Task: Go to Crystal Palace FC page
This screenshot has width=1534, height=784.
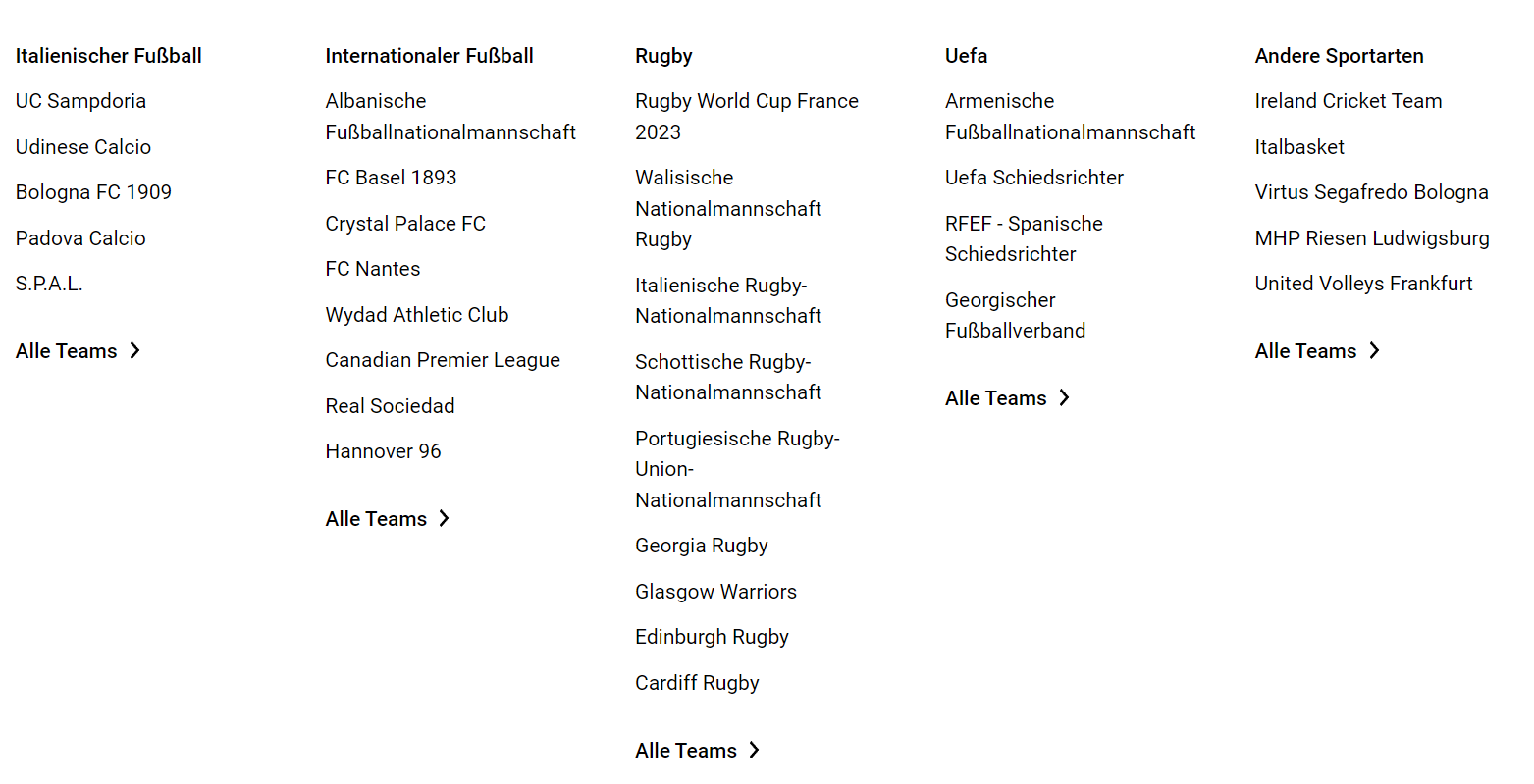Action: click(x=405, y=224)
